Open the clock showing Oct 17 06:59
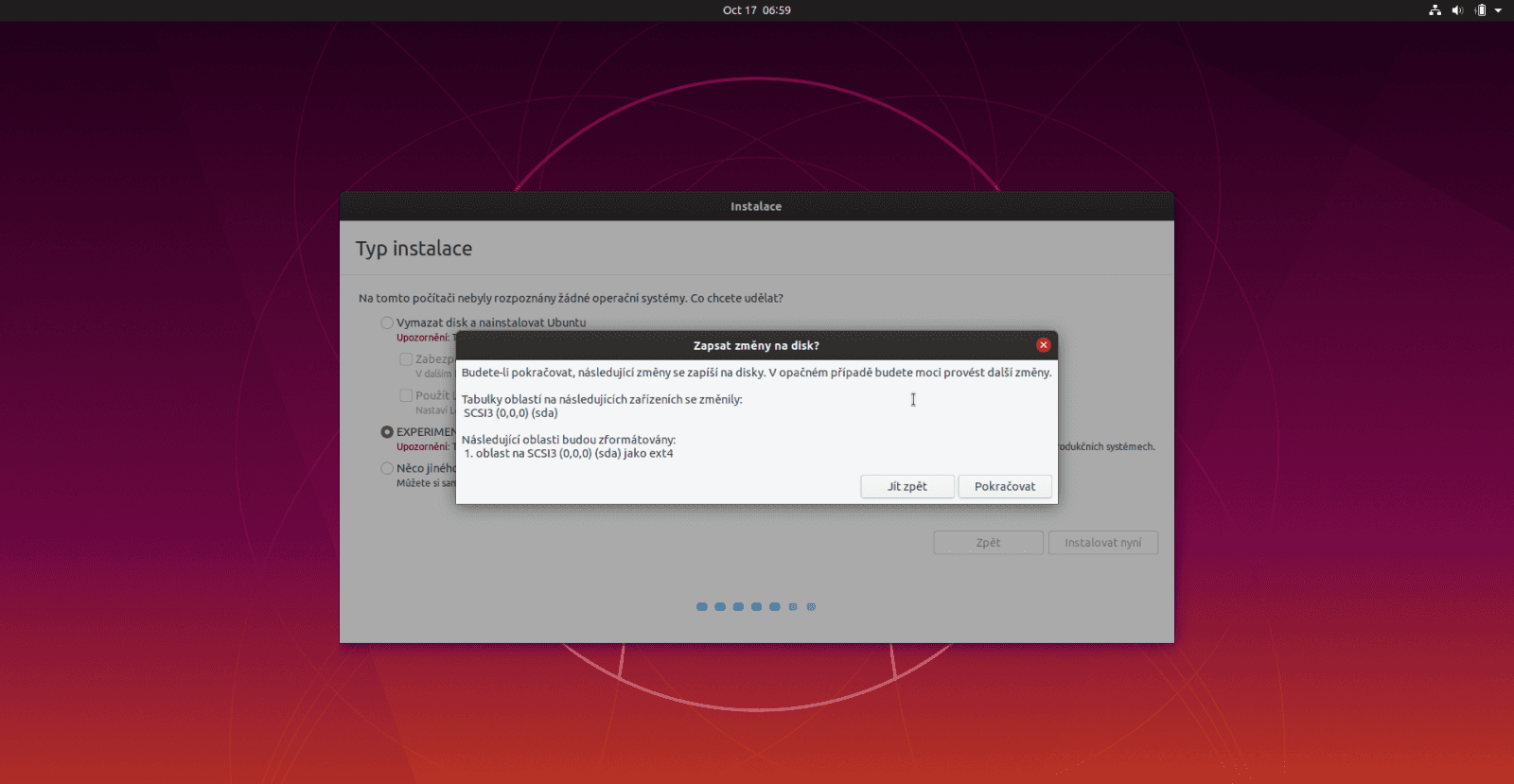Image resolution: width=1514 pixels, height=784 pixels. coord(757,10)
